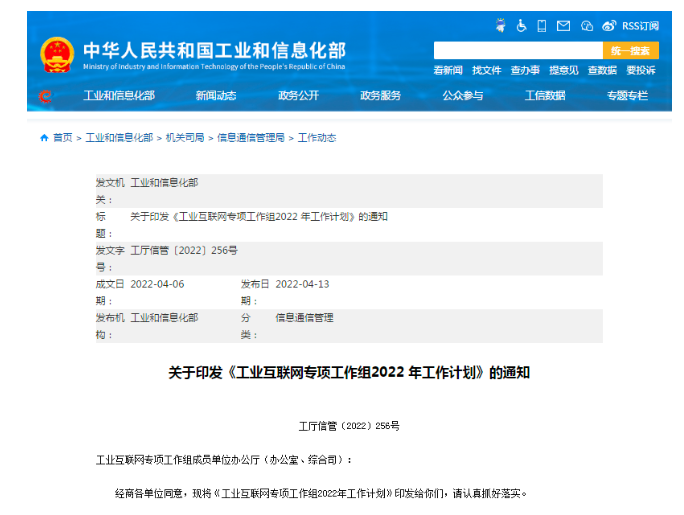Viewport: 684px width, 515px height.
Task: Click the salutation line 工业互联网专项工作组成员单位办公厅
Action: [x=224, y=460]
